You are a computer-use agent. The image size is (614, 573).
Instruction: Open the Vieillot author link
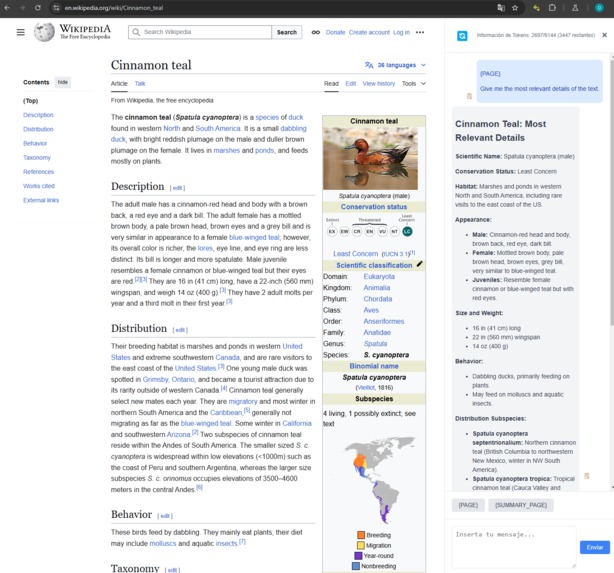click(x=366, y=388)
